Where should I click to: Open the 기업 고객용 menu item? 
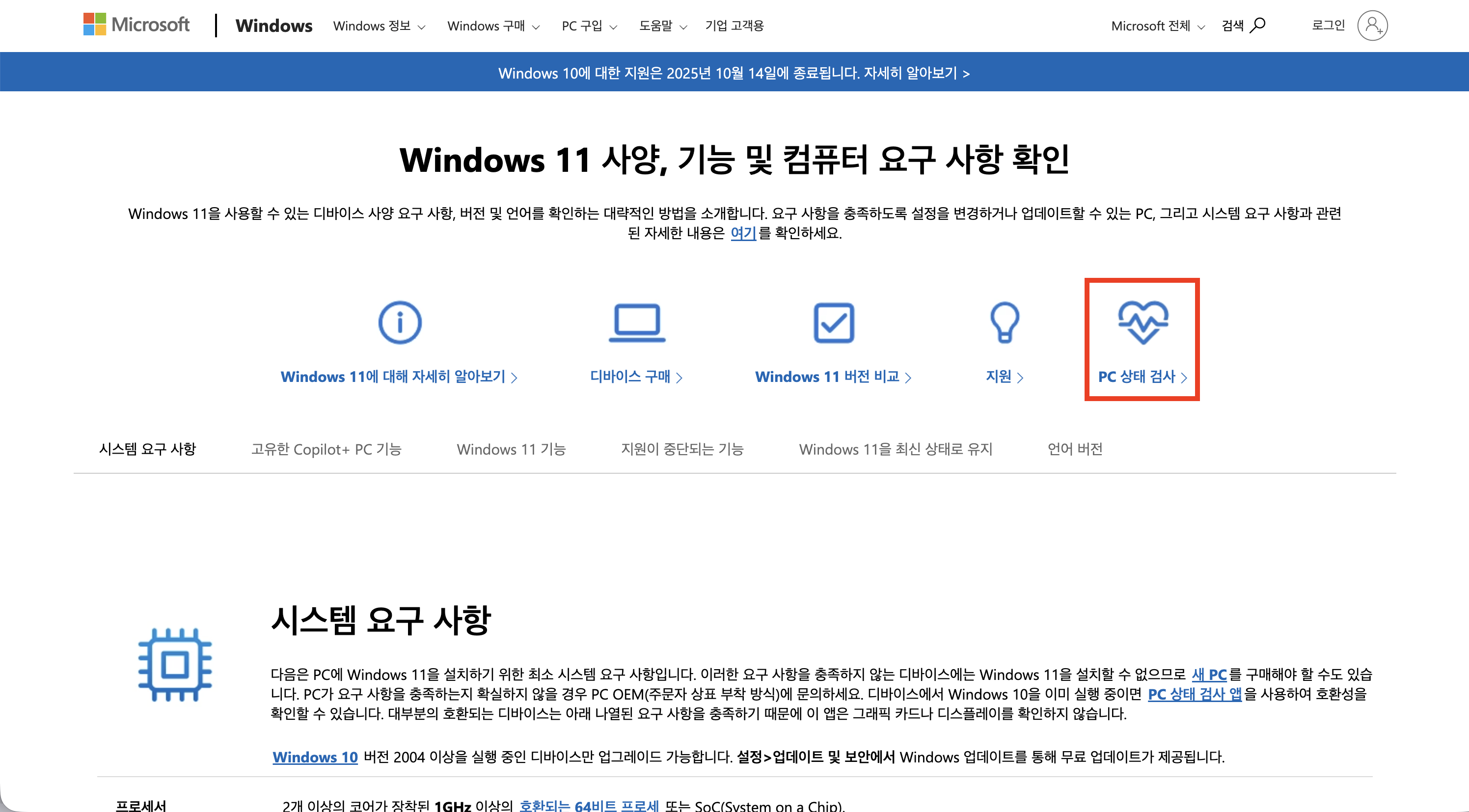[x=734, y=26]
